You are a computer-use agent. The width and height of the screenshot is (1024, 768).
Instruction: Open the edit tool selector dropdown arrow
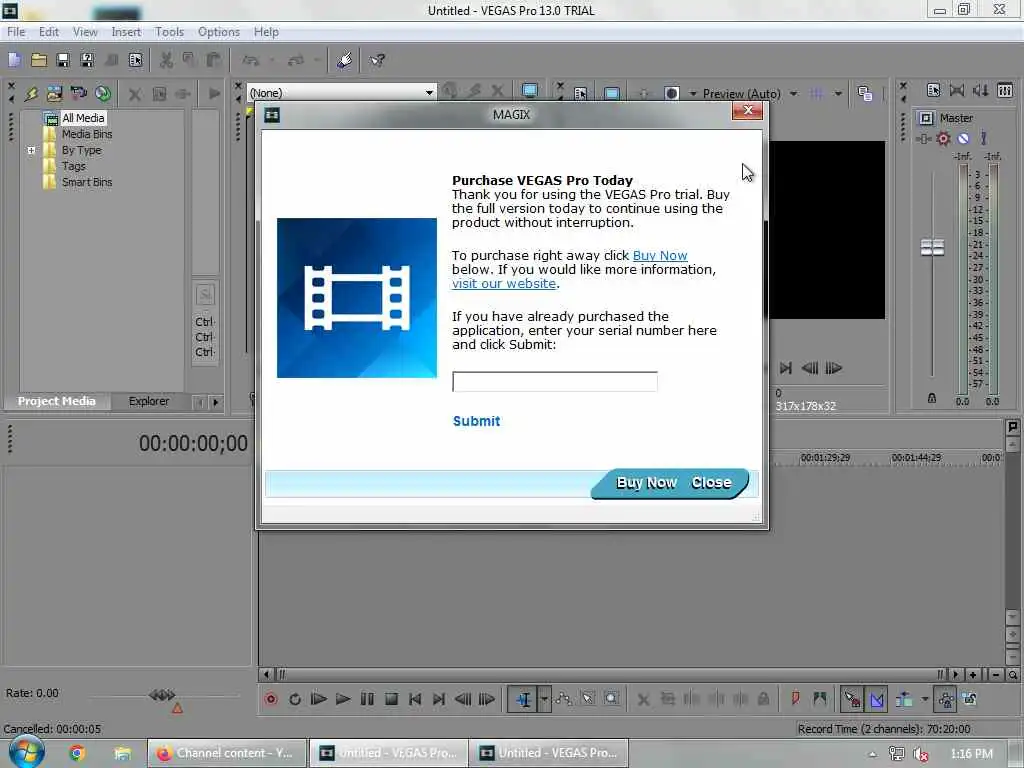(x=544, y=699)
